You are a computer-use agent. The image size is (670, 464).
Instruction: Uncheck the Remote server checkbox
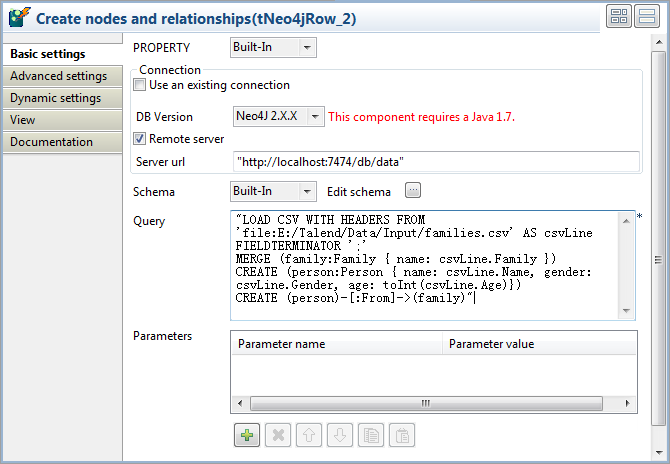coord(139,138)
